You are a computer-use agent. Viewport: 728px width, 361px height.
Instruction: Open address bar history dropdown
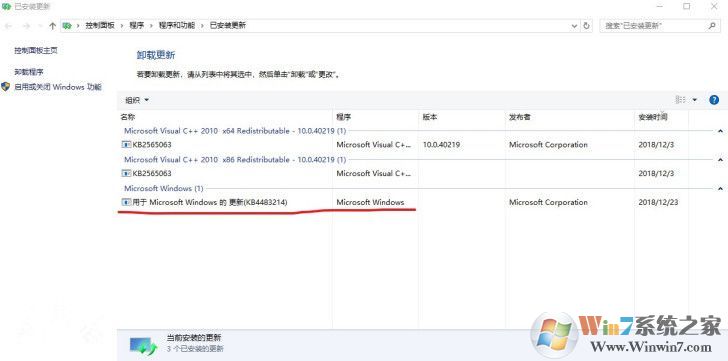pyautogui.click(x=574, y=26)
